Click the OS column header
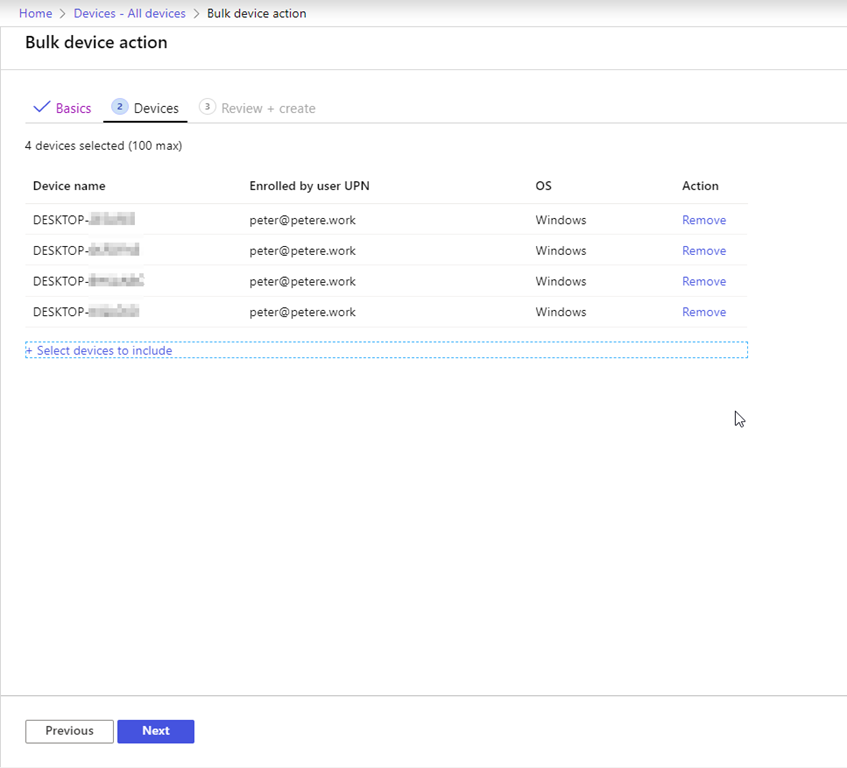This screenshot has width=847, height=768. tap(543, 186)
